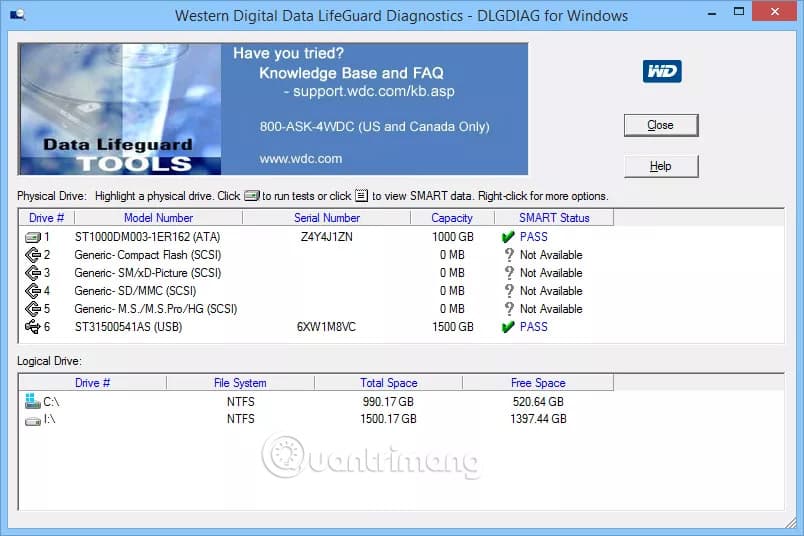
Task: Click free space 520.64 GB
Action: pyautogui.click(x=538, y=402)
